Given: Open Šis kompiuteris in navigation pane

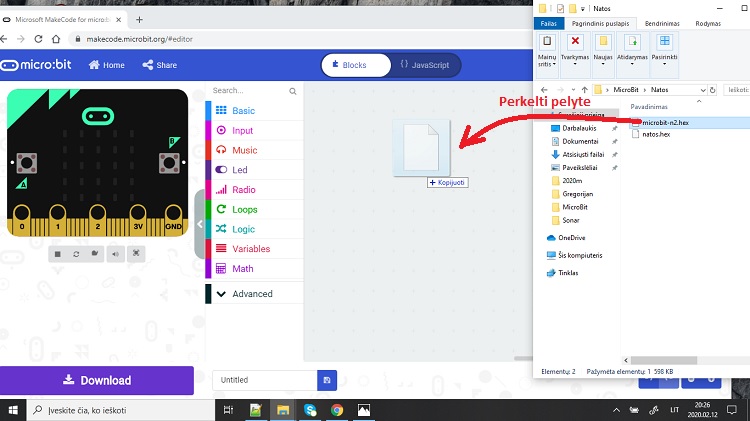Looking at the screenshot, I should (580, 255).
